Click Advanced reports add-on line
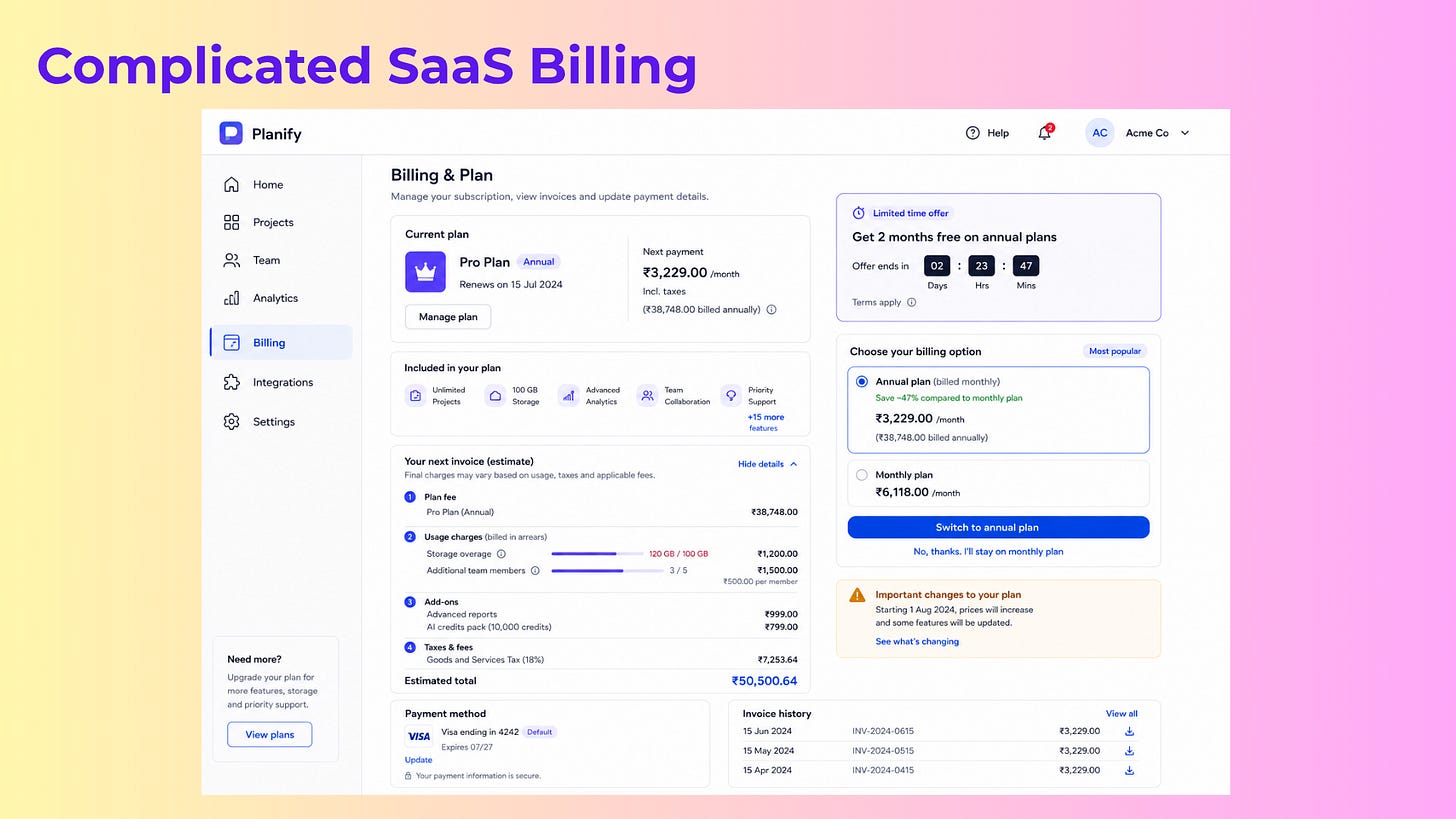 [611, 614]
